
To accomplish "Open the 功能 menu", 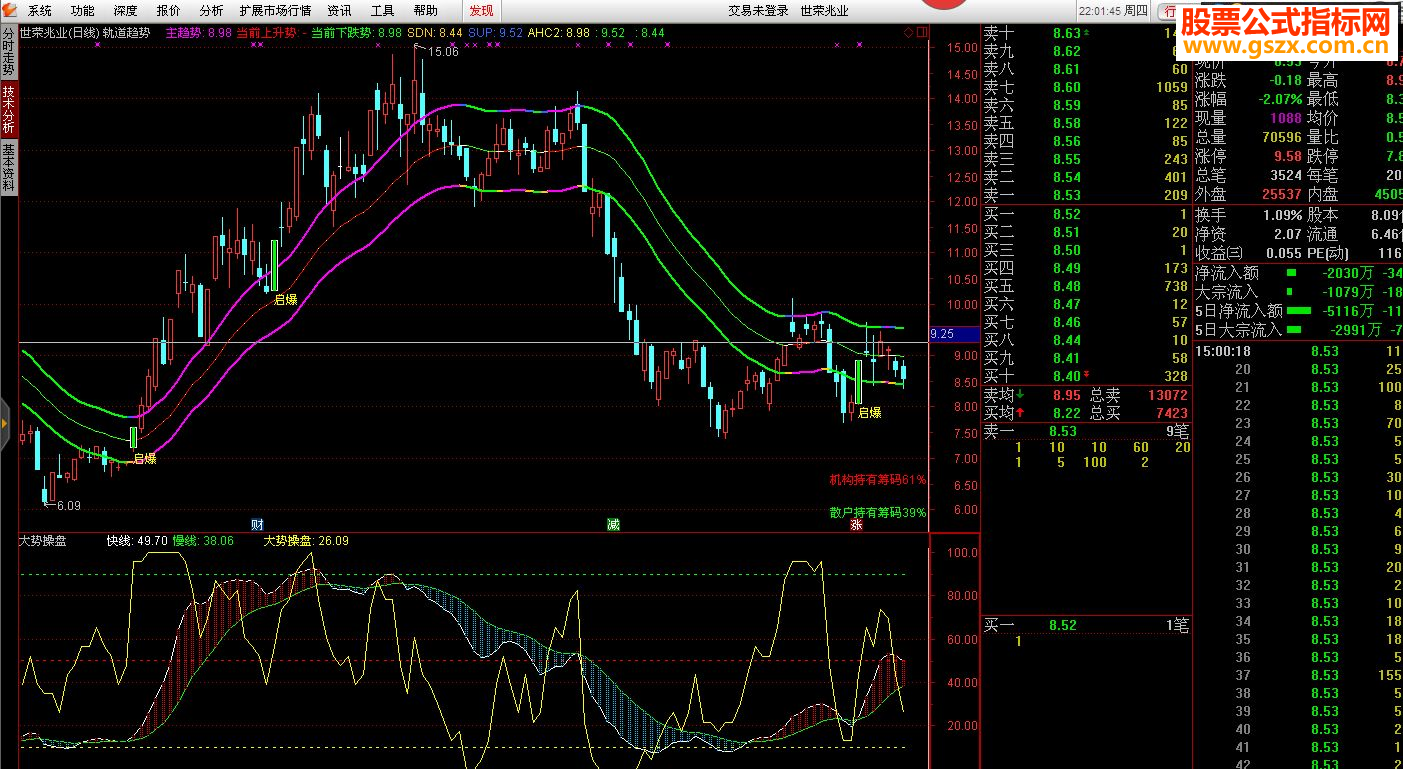I will pyautogui.click(x=83, y=11).
